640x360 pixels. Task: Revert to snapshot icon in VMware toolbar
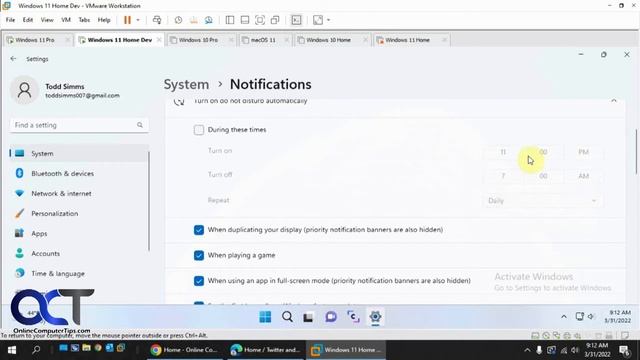[193, 20]
